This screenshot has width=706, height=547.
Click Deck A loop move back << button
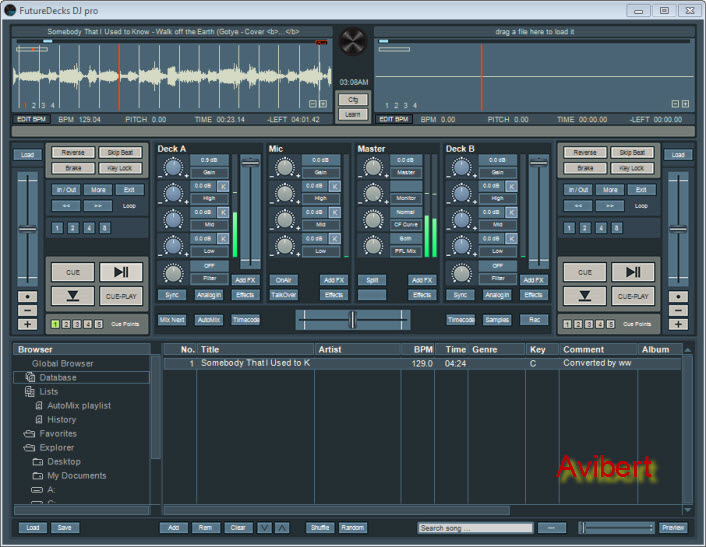pyautogui.click(x=66, y=206)
